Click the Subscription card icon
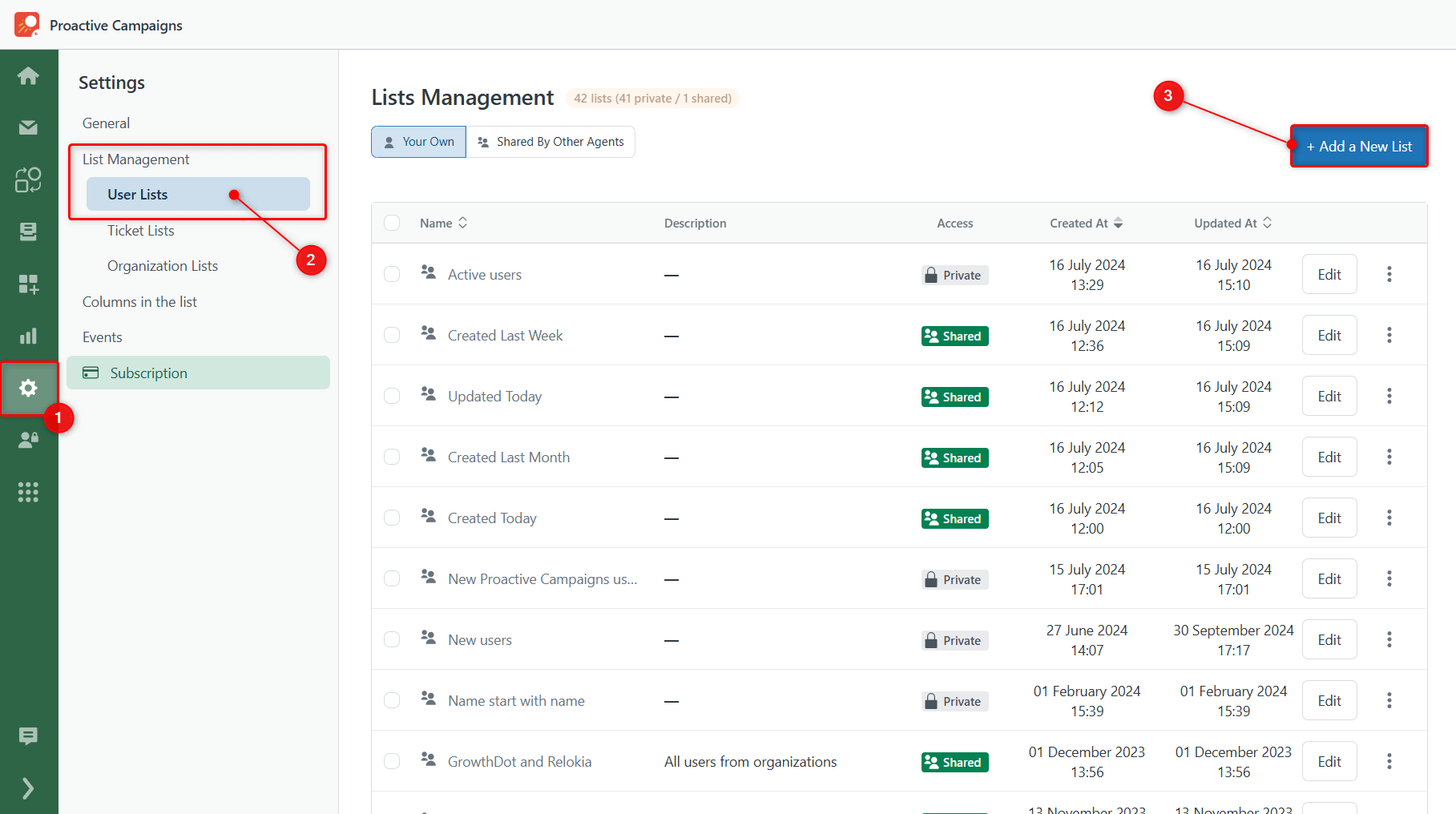This screenshot has width=1456, height=814. (91, 373)
